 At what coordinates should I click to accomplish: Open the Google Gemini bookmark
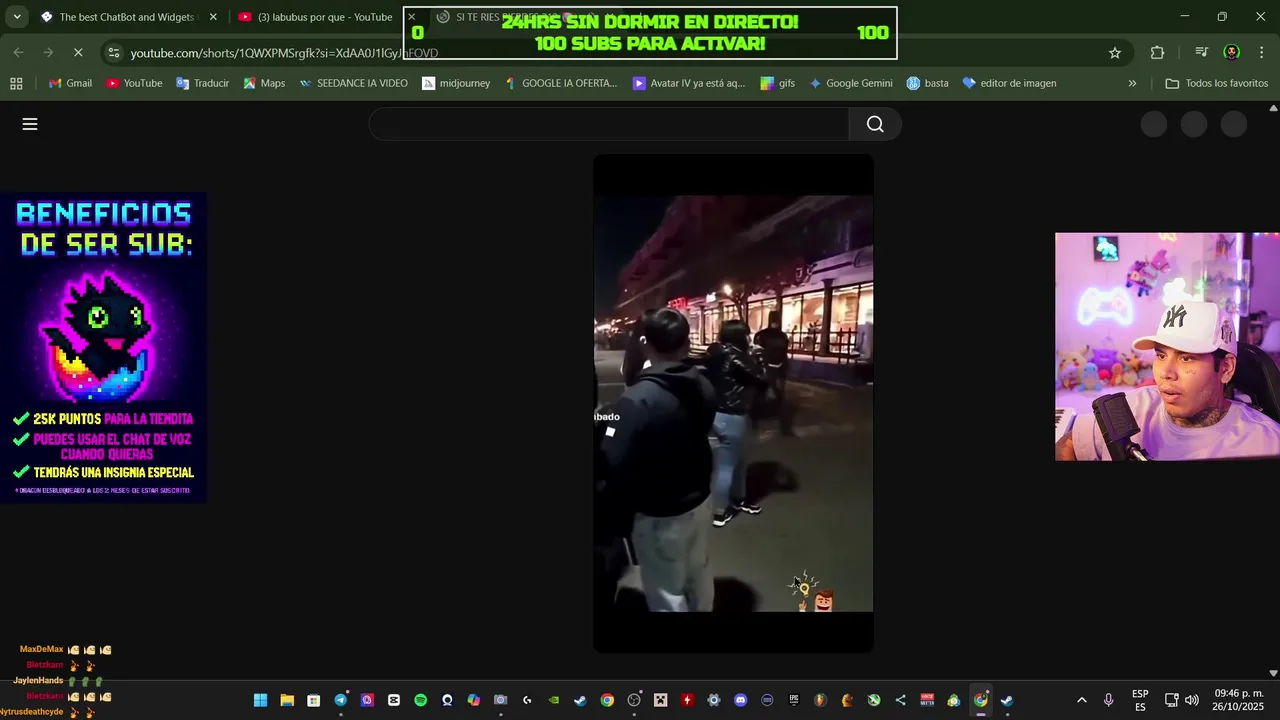[x=850, y=83]
